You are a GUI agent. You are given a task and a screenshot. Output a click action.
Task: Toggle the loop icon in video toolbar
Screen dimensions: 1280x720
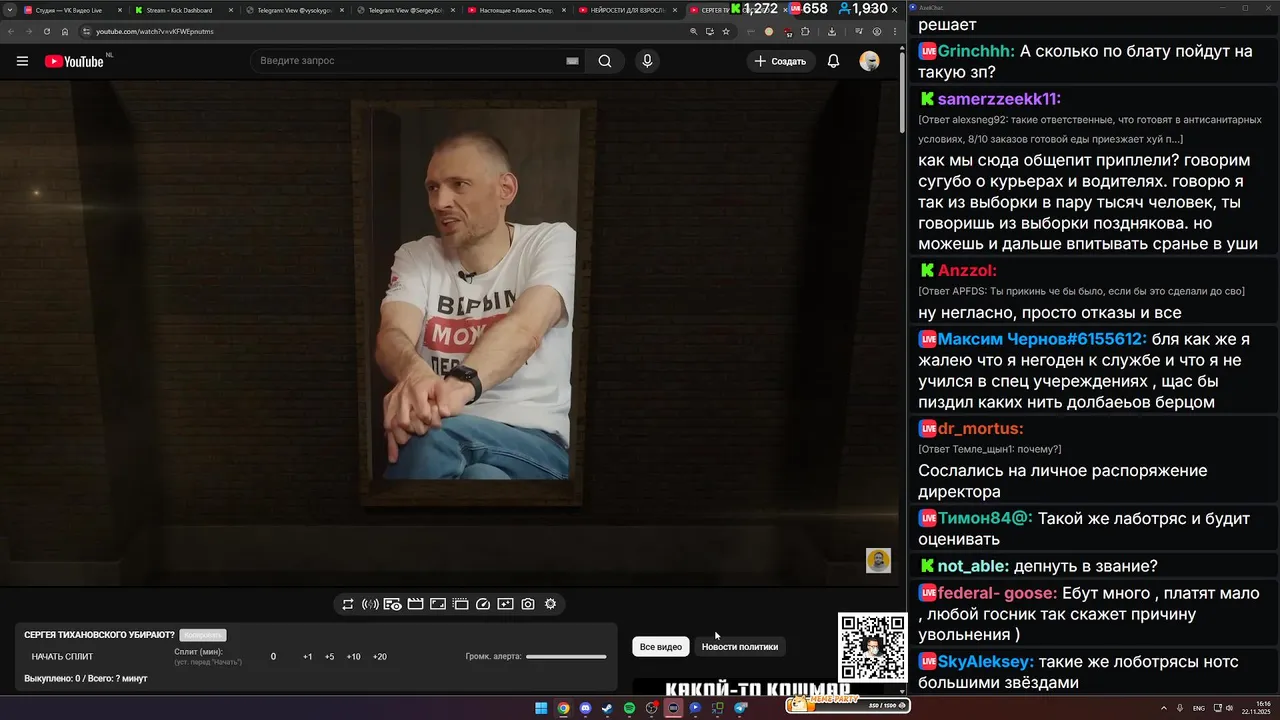347,604
